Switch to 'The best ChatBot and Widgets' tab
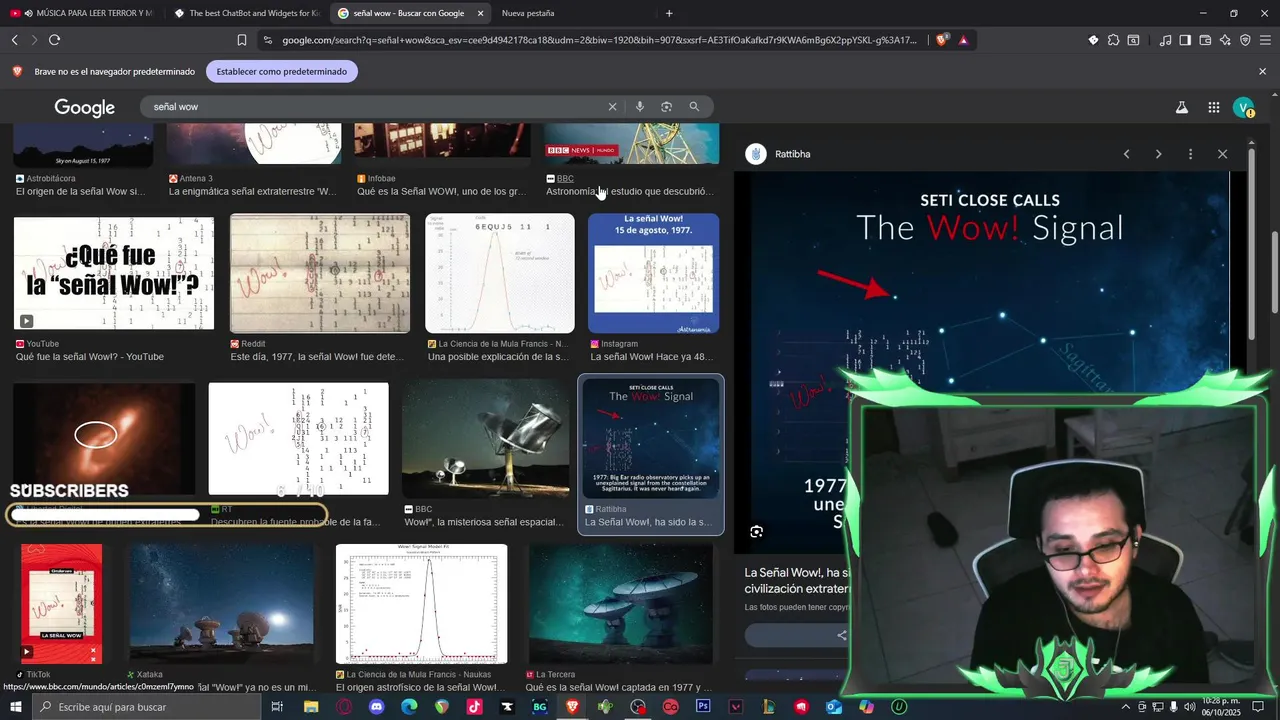1280x720 pixels. point(245,13)
